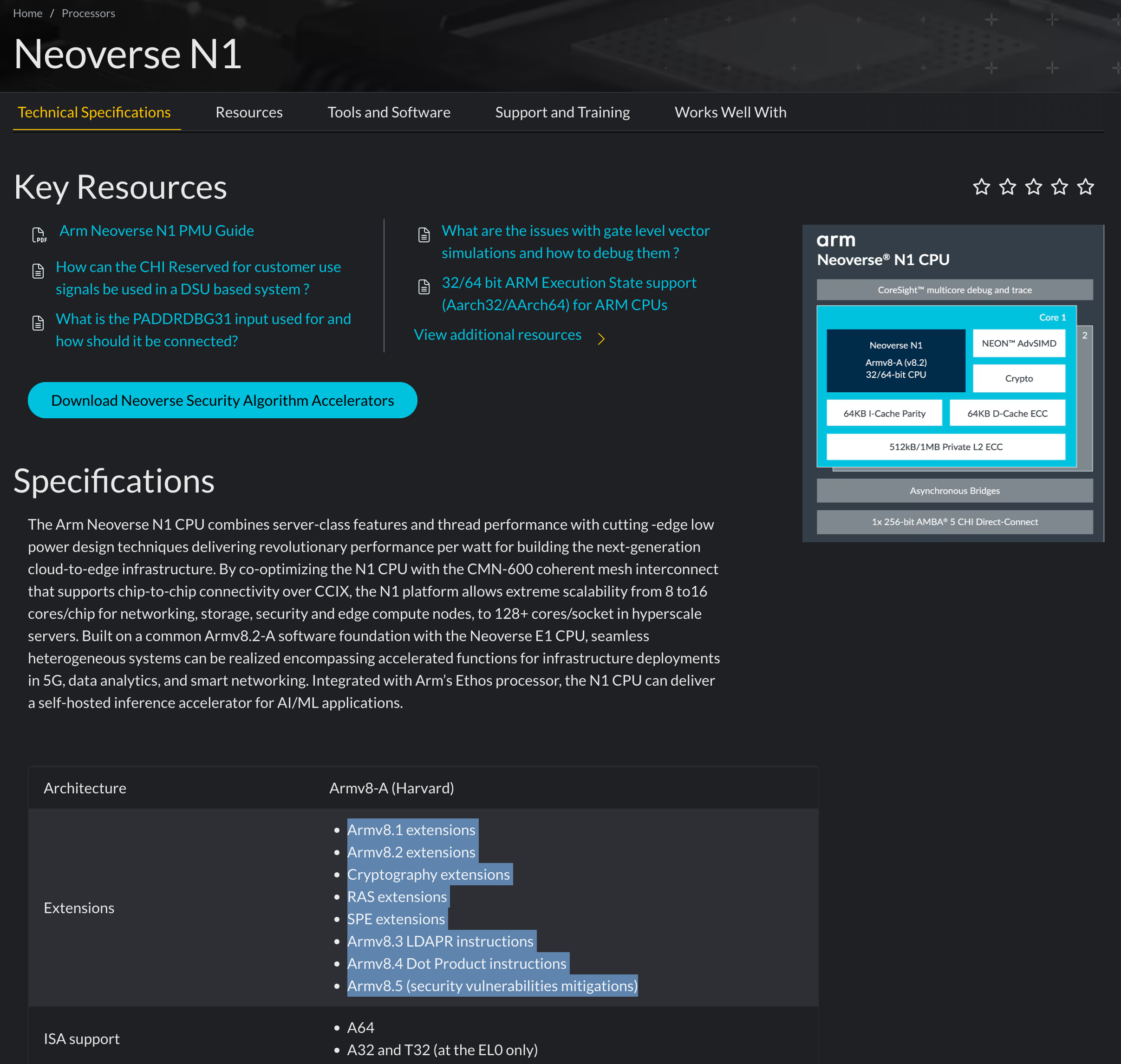Image resolution: width=1121 pixels, height=1064 pixels.
Task: Click the Armv8-A (v8.2) 32/64-bit CPU block
Action: click(896, 361)
